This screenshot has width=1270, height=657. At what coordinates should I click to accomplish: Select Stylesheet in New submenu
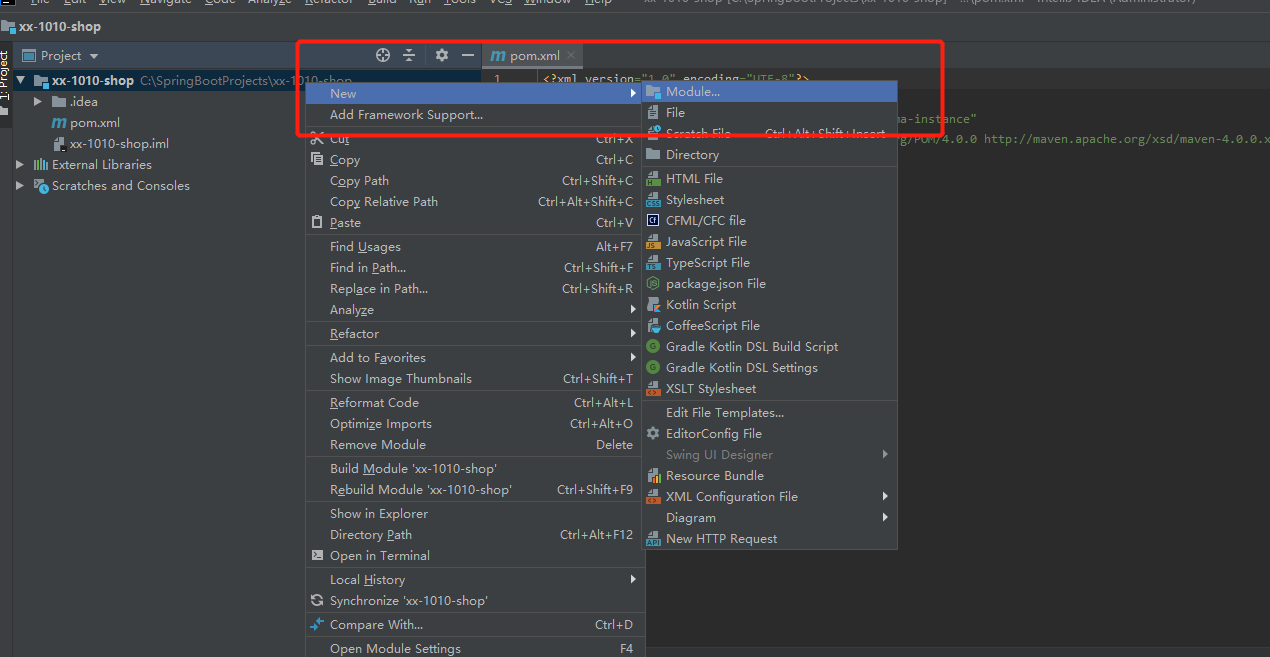coord(769,199)
